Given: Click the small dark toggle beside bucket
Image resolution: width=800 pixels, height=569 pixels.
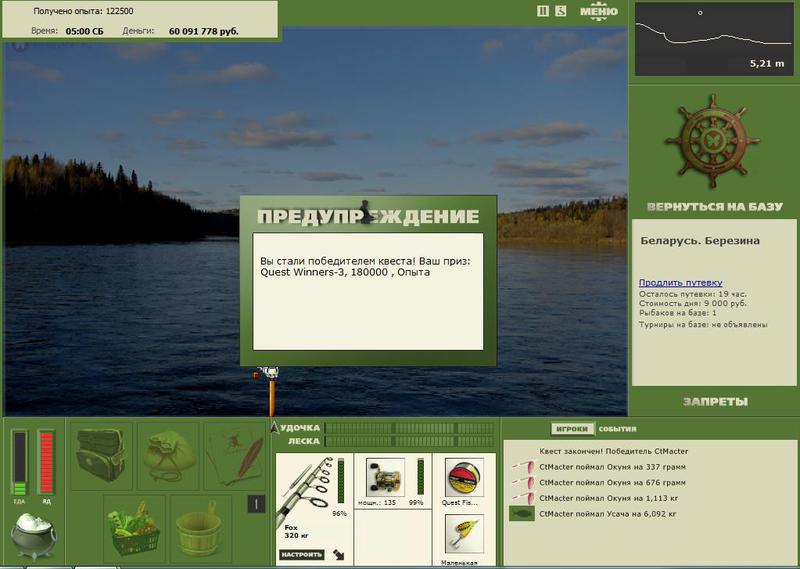Looking at the screenshot, I should tap(256, 504).
